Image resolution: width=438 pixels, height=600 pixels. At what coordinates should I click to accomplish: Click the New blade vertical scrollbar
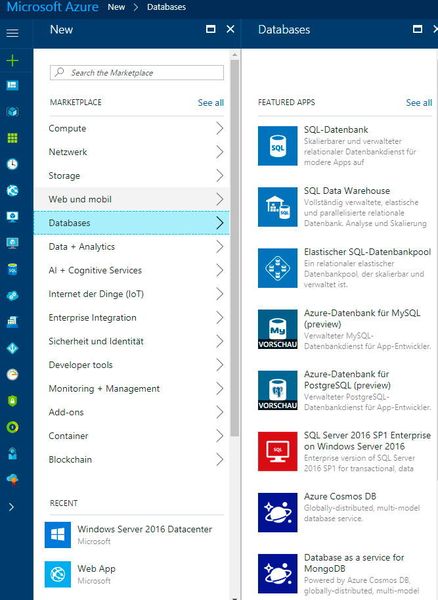(x=235, y=247)
